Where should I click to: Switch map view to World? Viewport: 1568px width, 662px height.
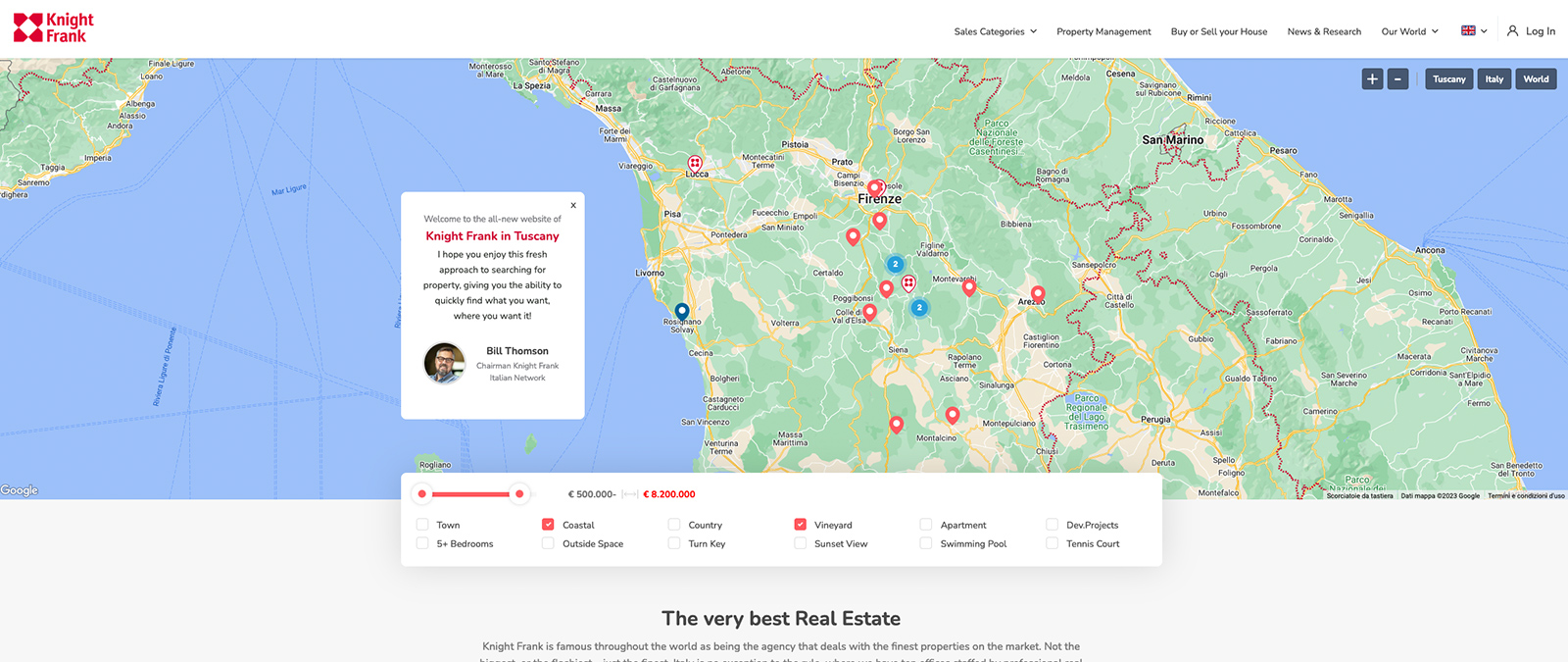click(1537, 79)
